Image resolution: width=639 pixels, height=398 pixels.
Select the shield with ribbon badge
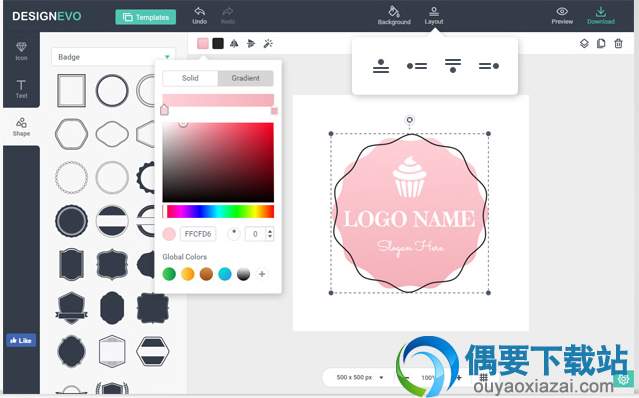71,308
